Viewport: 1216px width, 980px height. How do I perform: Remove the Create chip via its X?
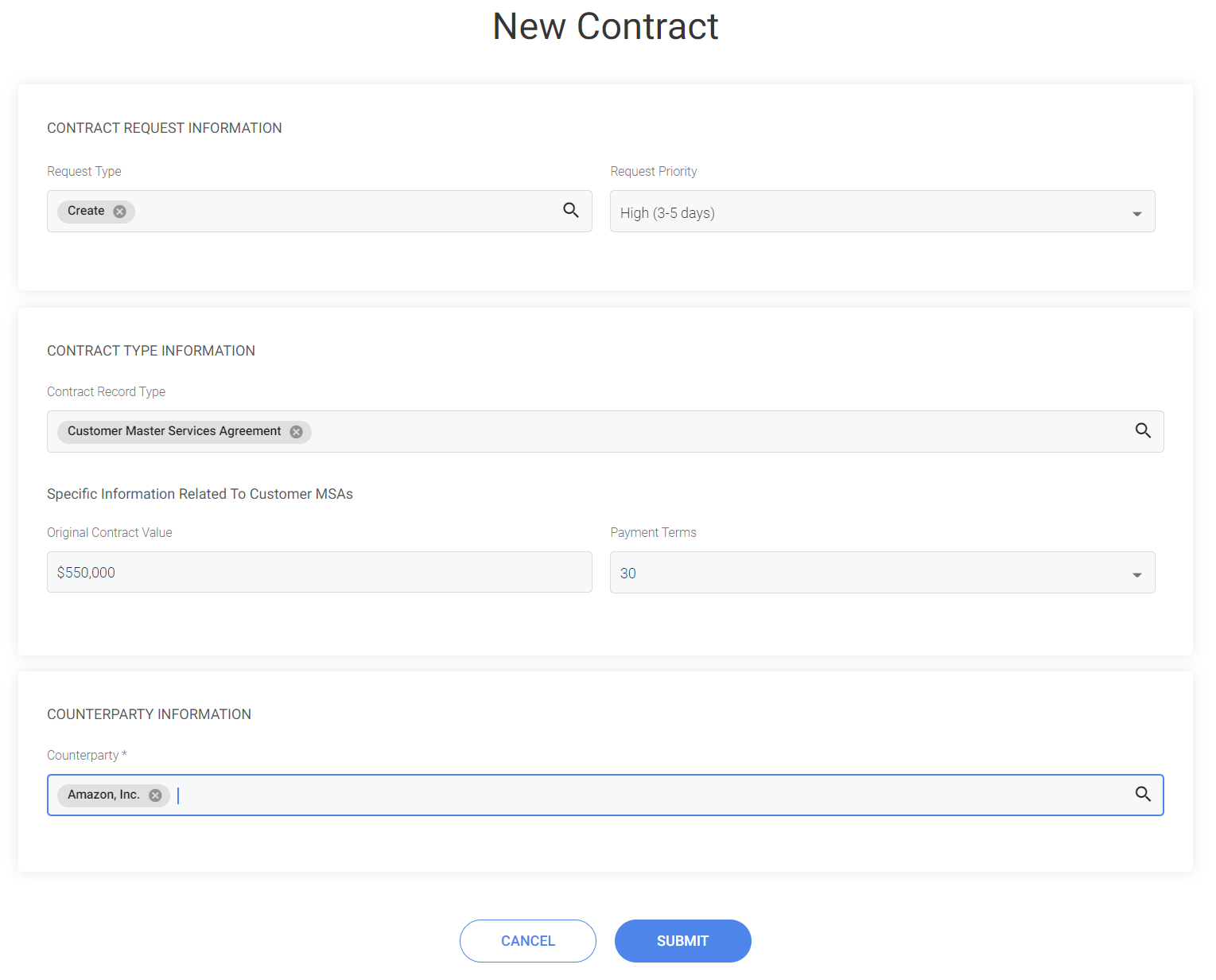pyautogui.click(x=119, y=212)
